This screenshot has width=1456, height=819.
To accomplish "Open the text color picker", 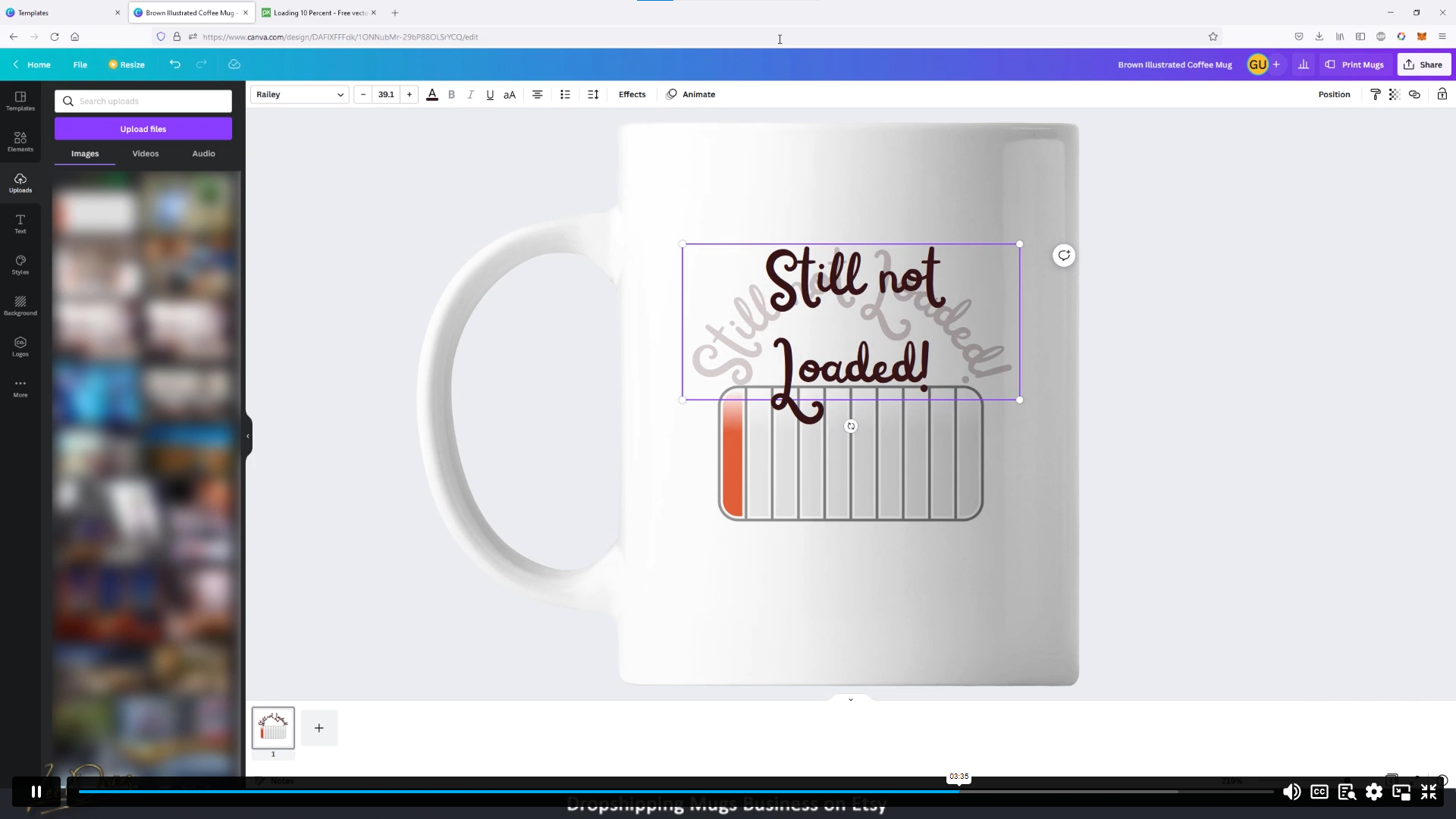I will coord(432,94).
